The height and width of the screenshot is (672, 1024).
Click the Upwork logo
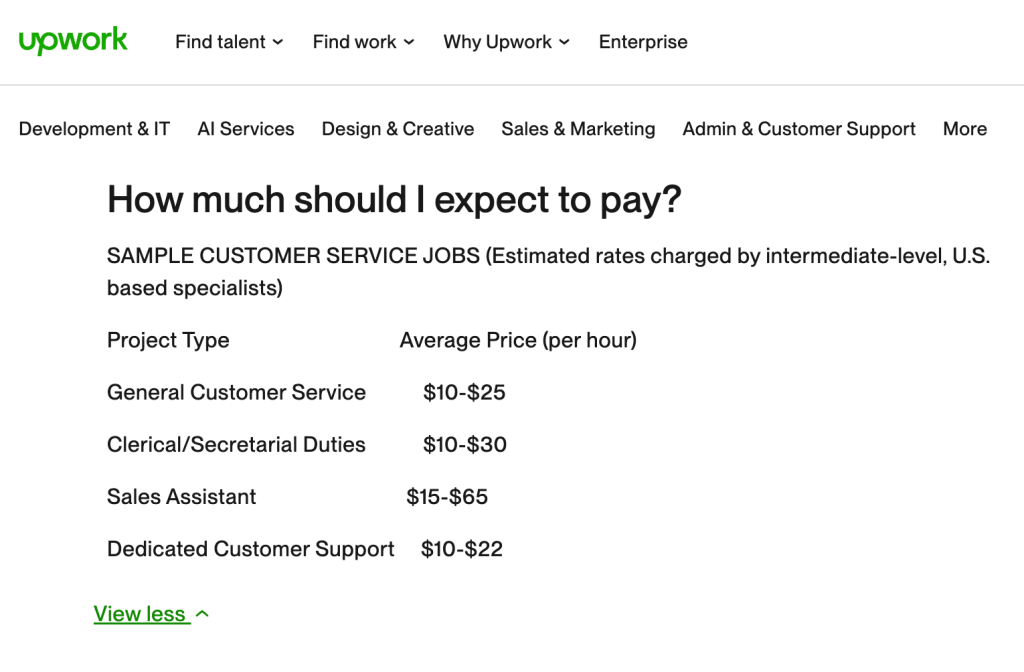point(73,41)
